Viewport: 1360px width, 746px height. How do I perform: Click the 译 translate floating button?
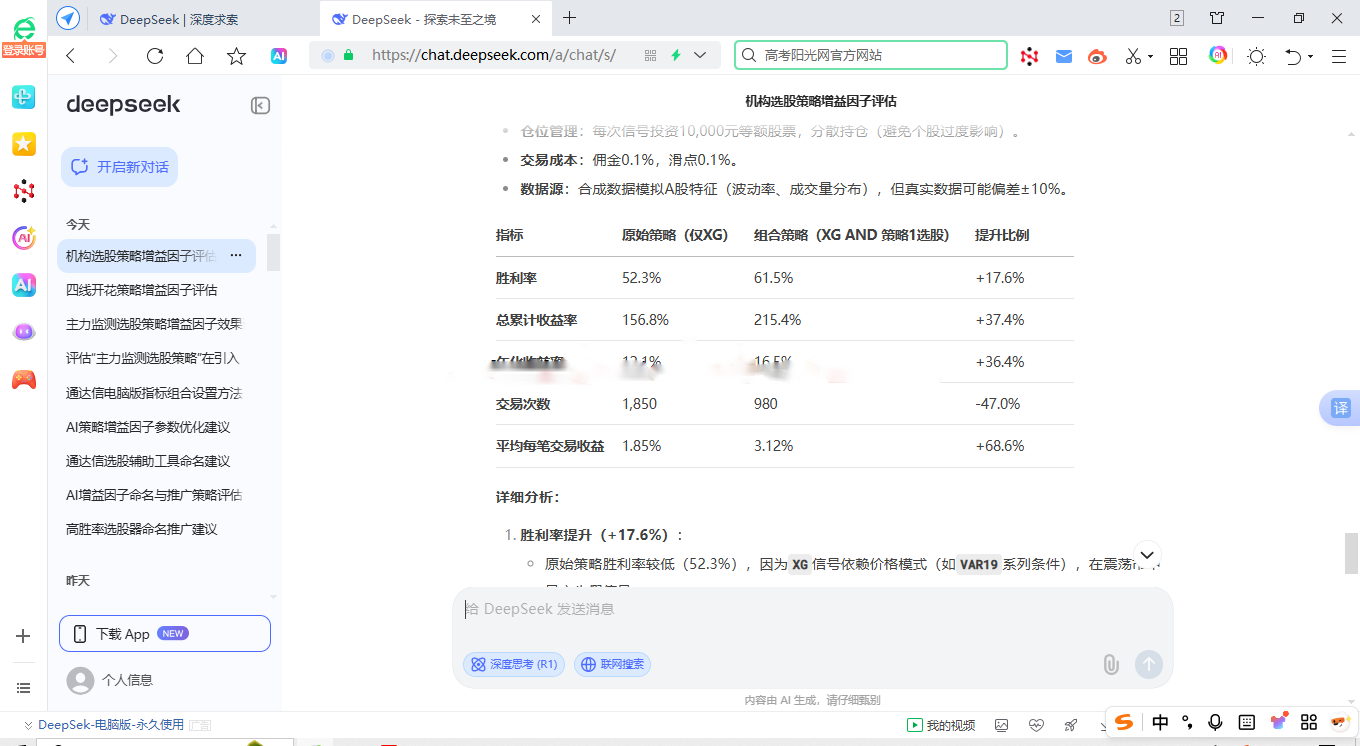[1340, 408]
